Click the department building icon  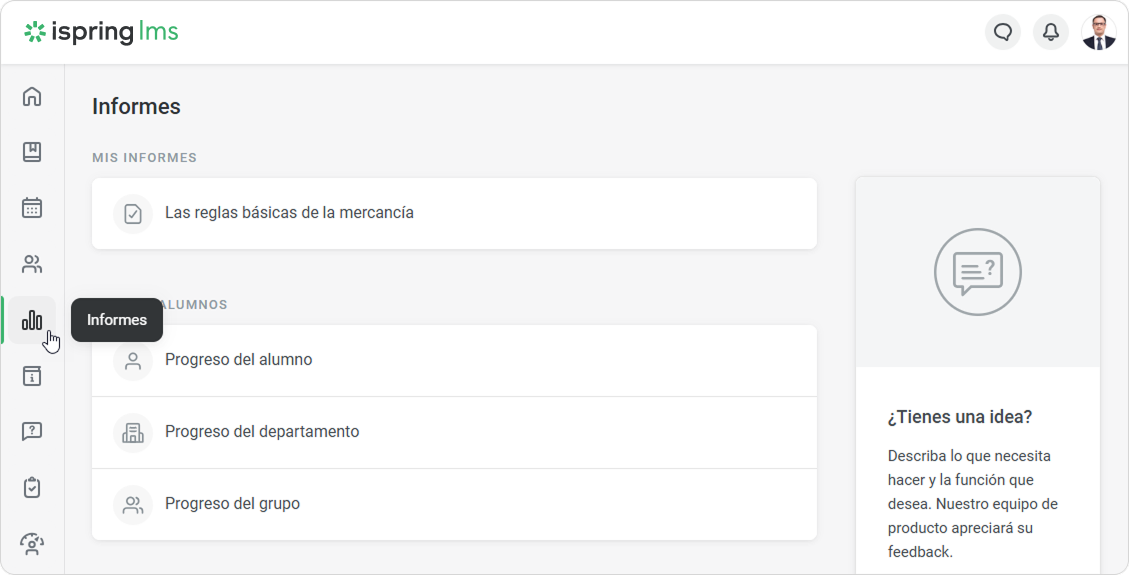133,433
